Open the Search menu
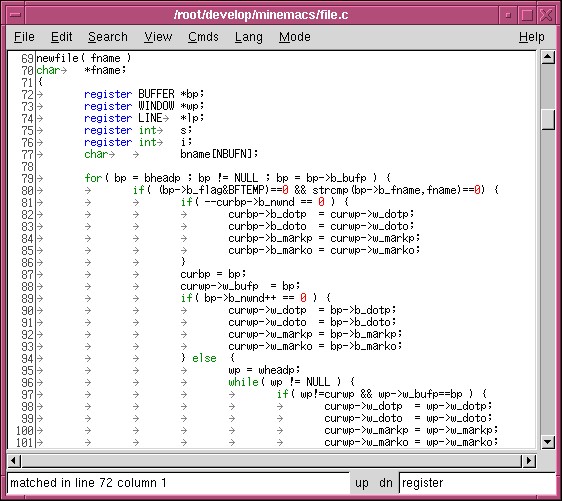The height and width of the screenshot is (501, 562). 108,37
